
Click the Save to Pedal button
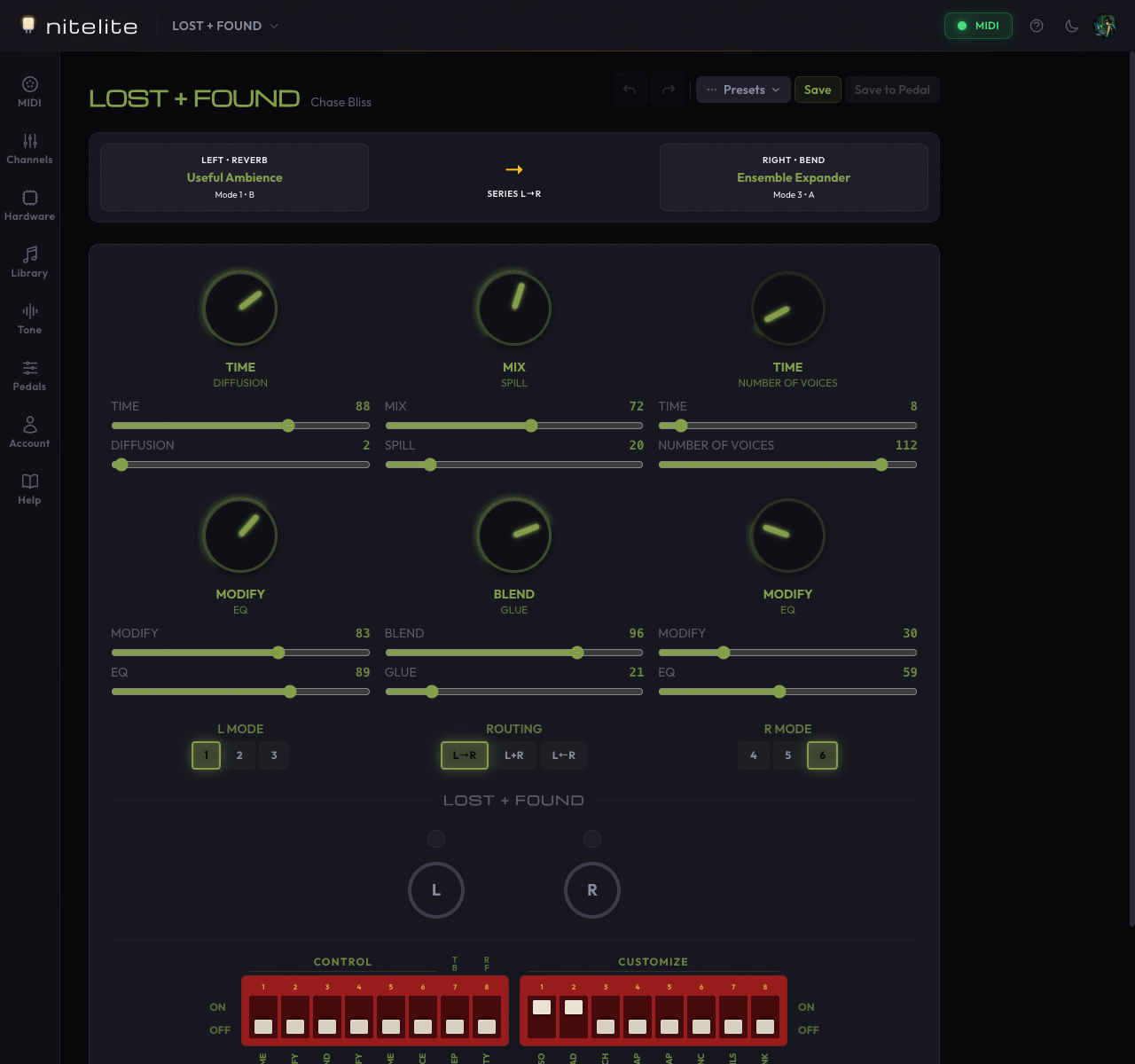pos(891,90)
